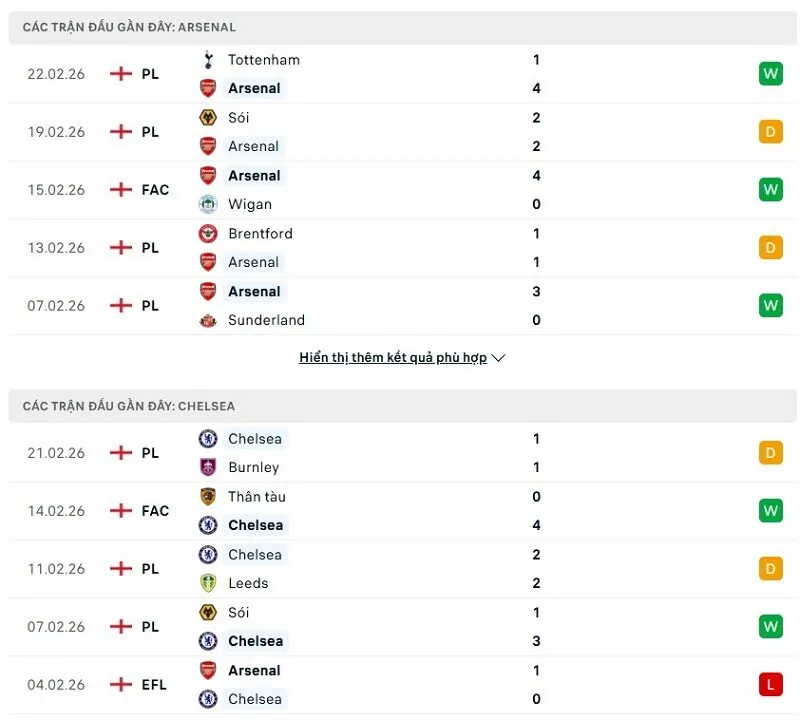Click the Arsenal team name in Wigan match
This screenshot has width=800, height=720.
tap(256, 175)
